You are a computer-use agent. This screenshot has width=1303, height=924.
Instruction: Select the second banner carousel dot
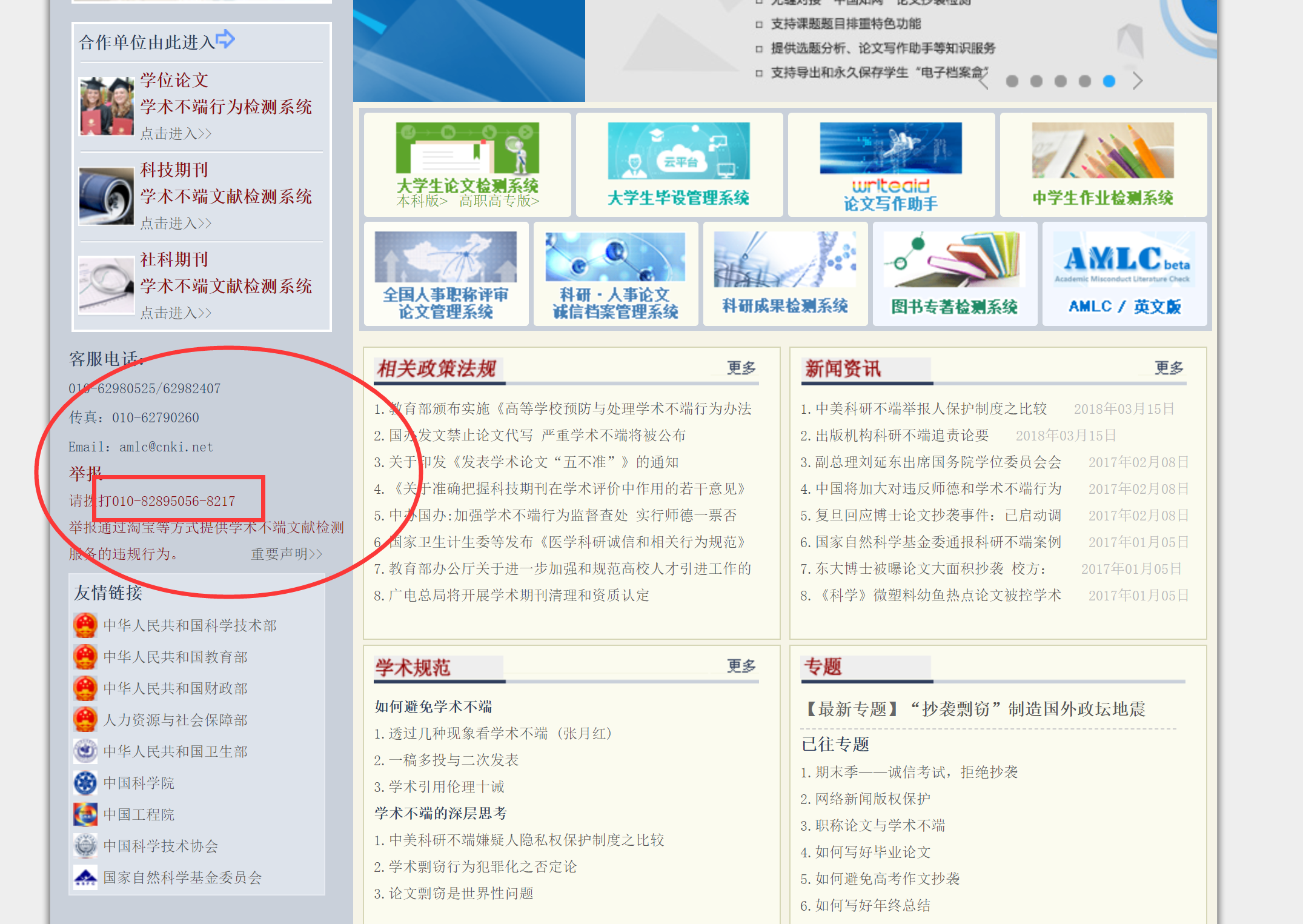[x=1036, y=81]
